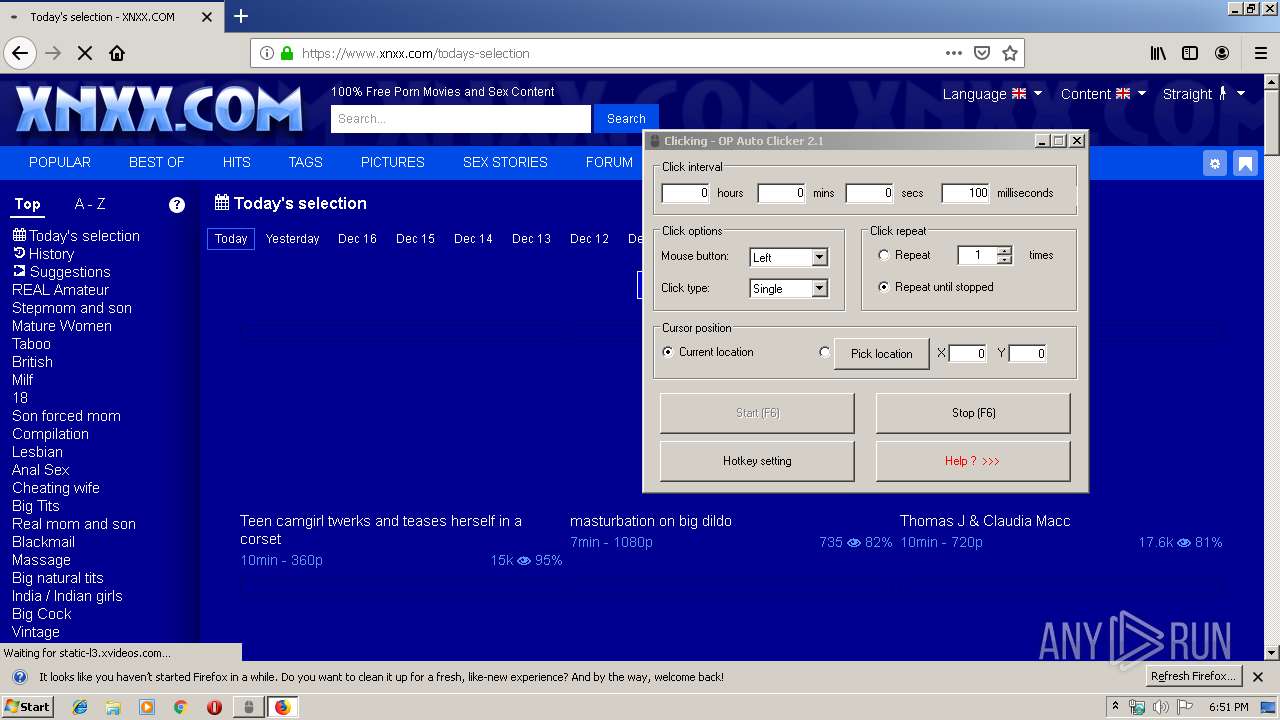The image size is (1280, 720).
Task: Click the cursor X coordinate field
Action: tap(967, 353)
